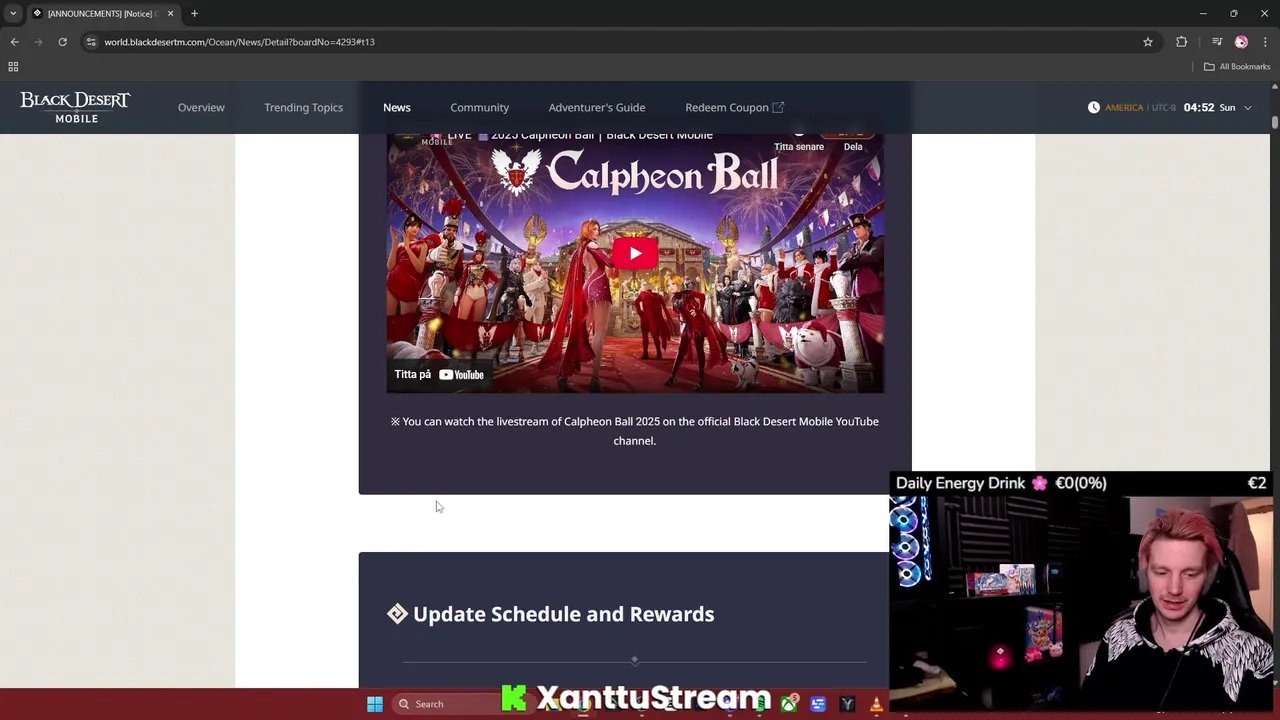Image resolution: width=1280 pixels, height=720 pixels.
Task: Open the Apps grid in bookmarks bar
Action: click(x=13, y=67)
